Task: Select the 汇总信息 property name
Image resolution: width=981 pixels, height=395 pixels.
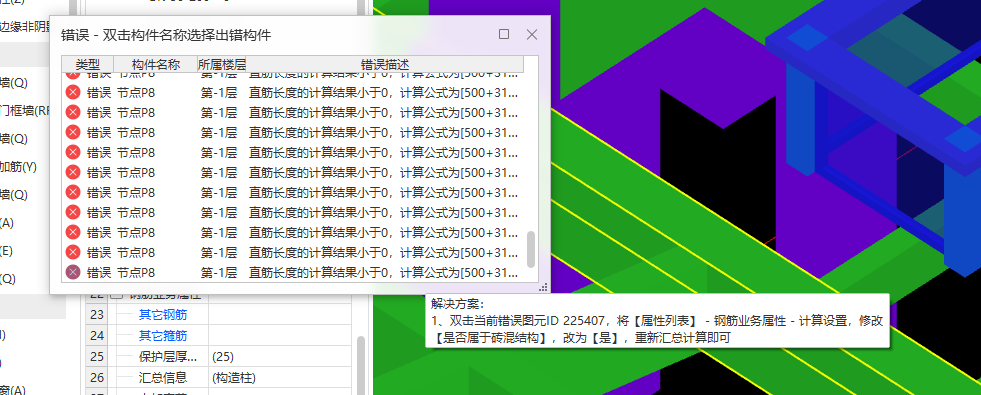Action: [163, 378]
